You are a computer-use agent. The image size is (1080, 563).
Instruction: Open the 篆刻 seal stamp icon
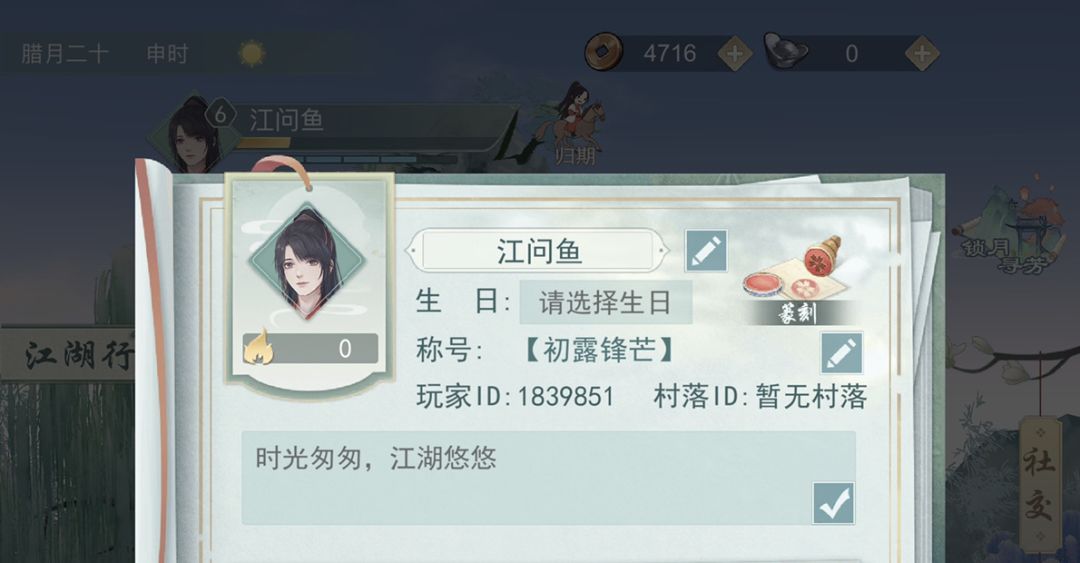(798, 280)
